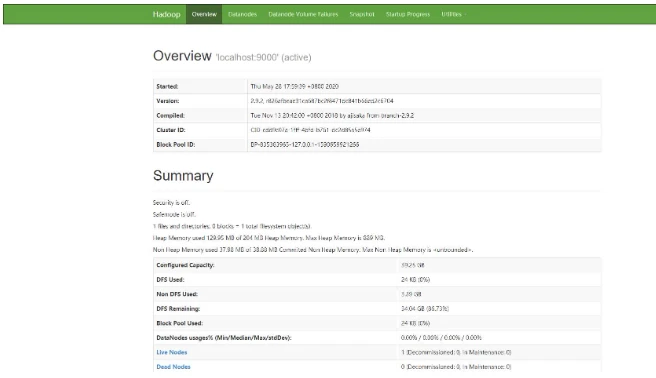
Task: Click the 'Block Pool Used:' label
Action: click(x=179, y=323)
